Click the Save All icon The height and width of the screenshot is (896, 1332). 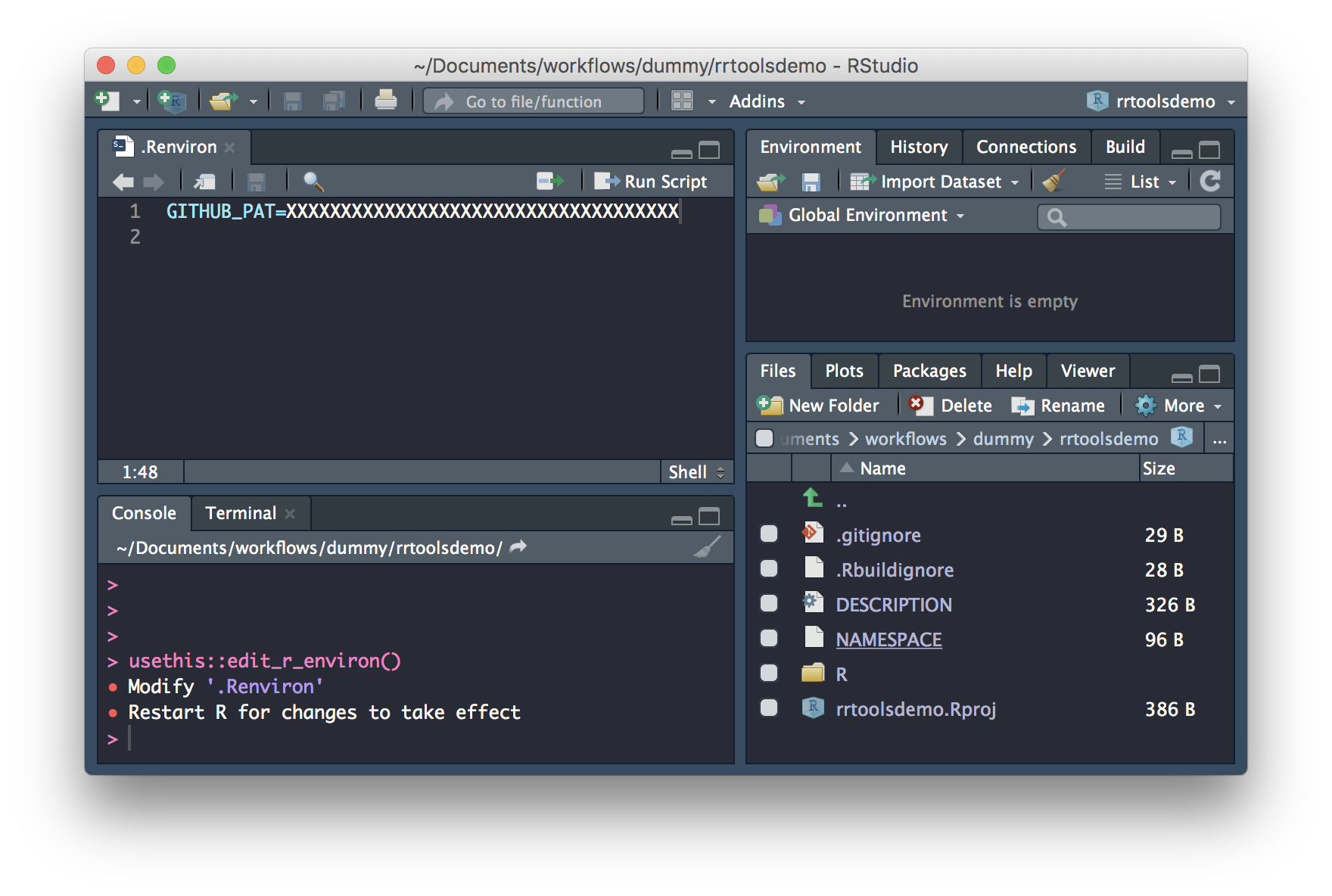[334, 101]
